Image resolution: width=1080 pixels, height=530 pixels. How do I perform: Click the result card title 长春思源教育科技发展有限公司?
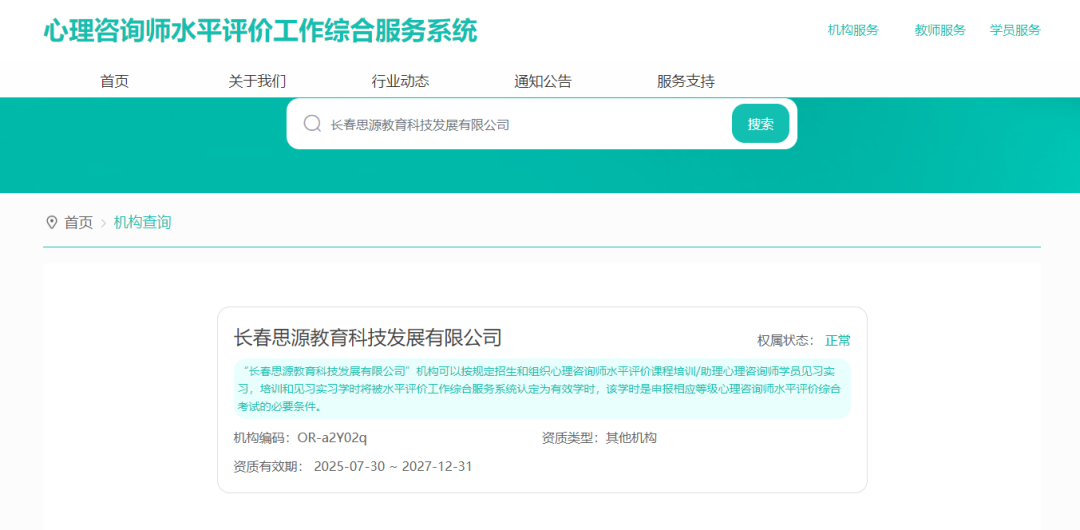[368, 338]
